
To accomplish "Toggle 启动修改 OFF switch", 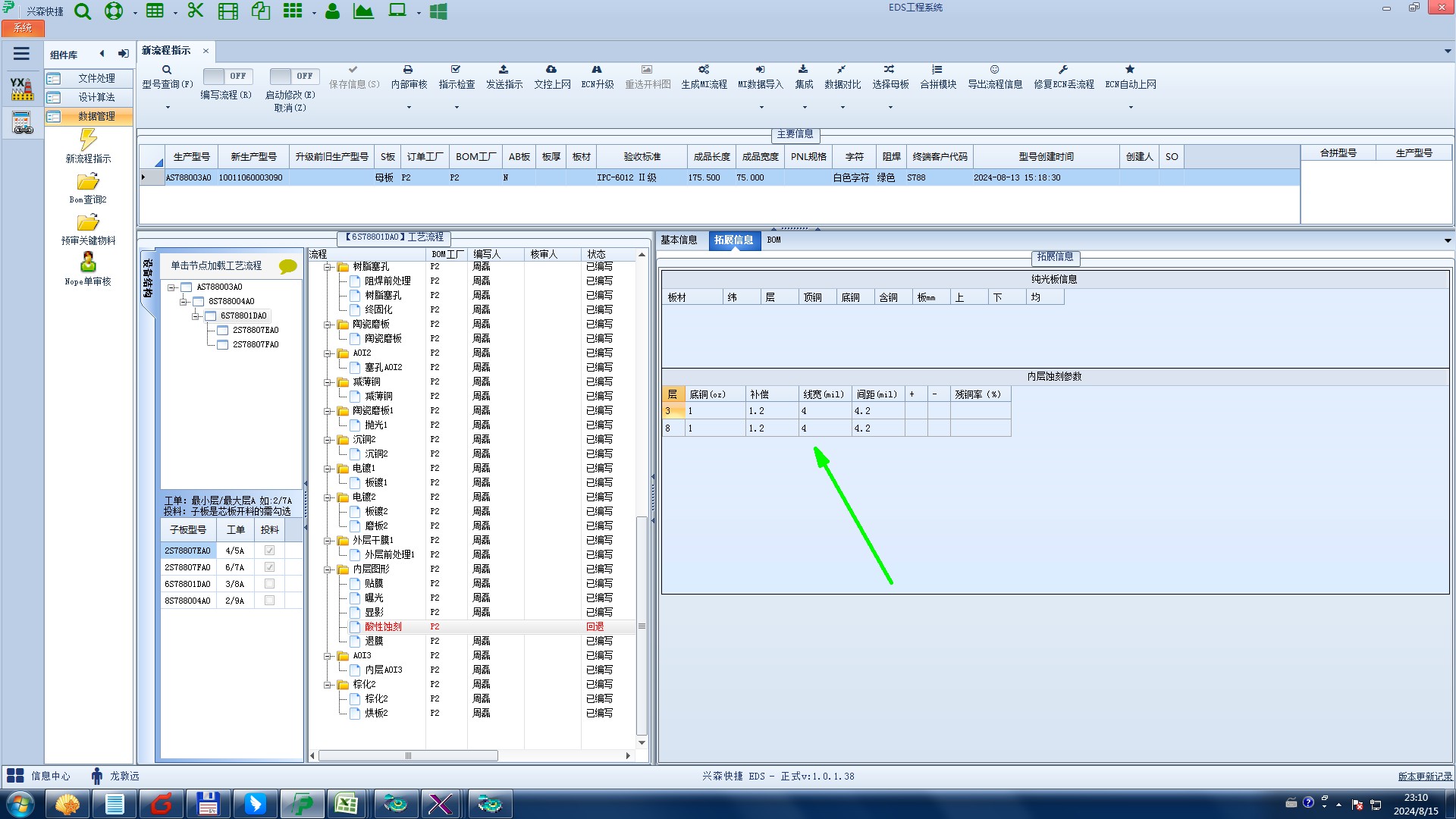I will click(x=293, y=76).
